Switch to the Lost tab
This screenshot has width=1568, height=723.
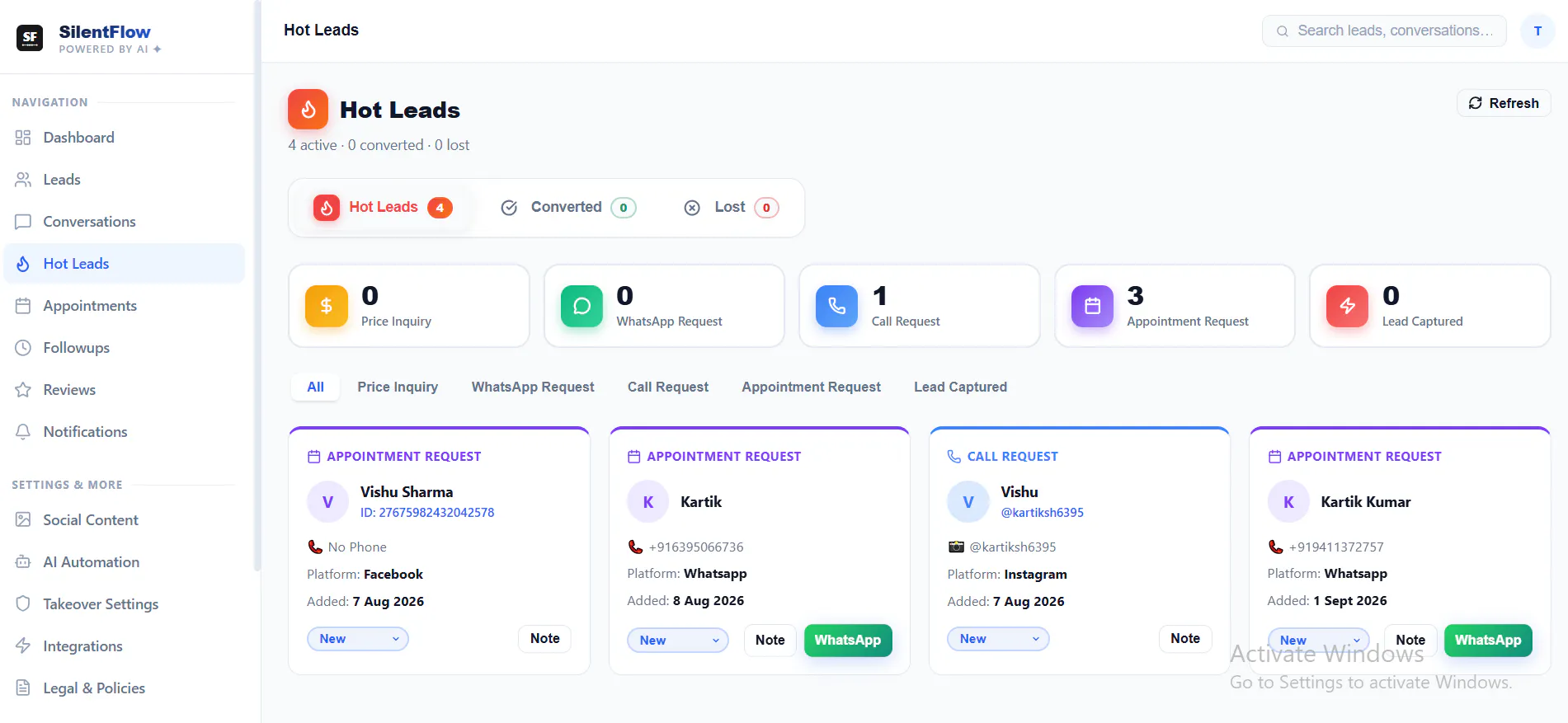731,208
